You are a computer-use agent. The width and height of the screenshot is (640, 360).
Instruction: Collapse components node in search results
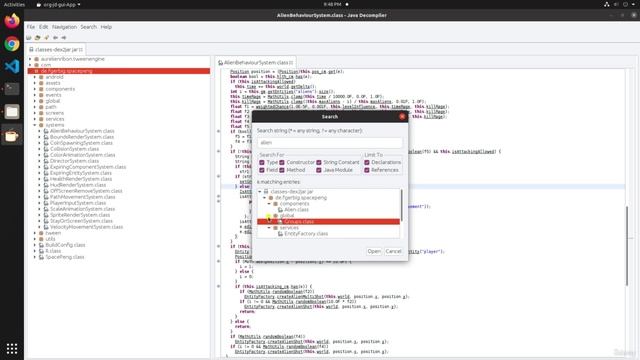coord(269,204)
